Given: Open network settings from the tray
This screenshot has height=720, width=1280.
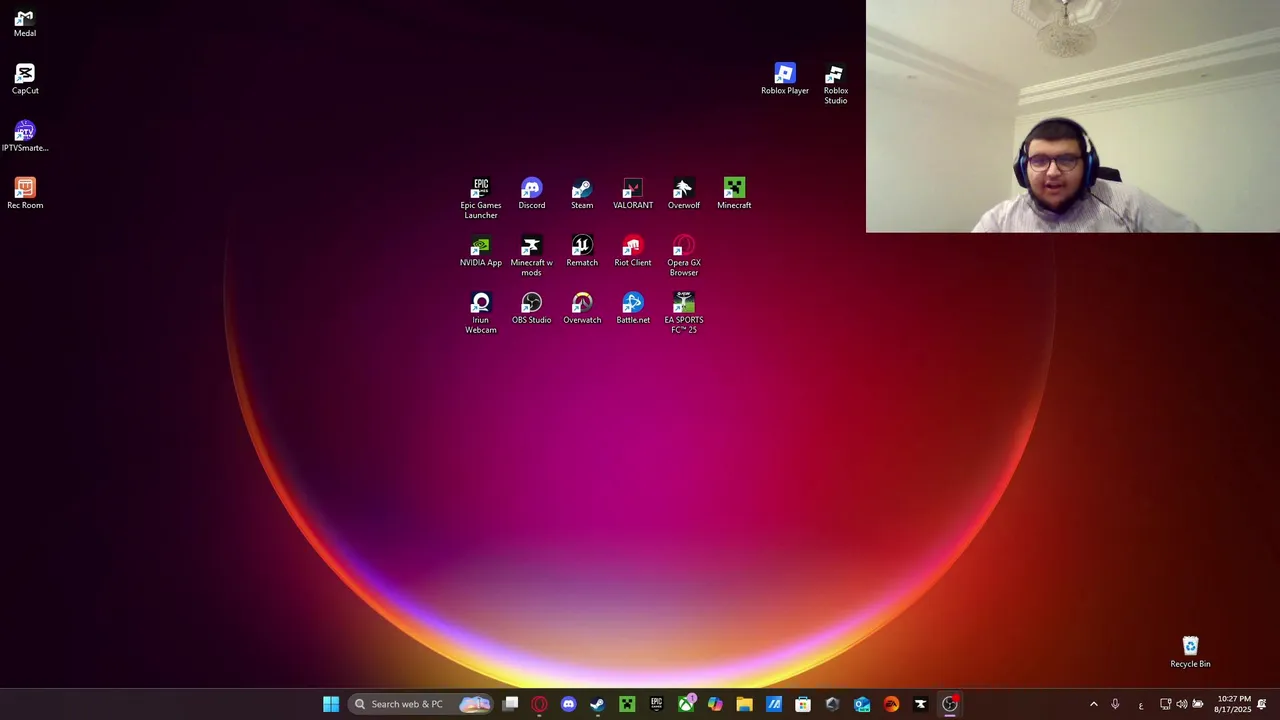Looking at the screenshot, I should [x=1165, y=704].
